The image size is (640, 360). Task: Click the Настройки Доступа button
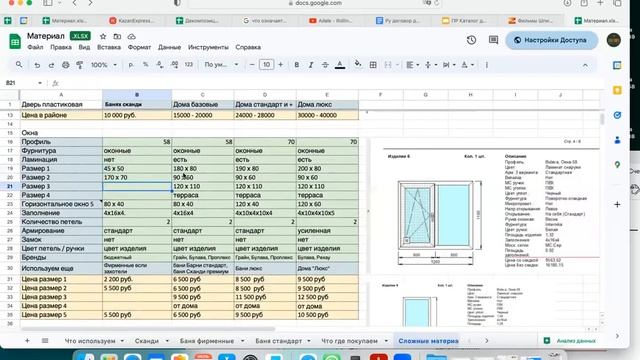tap(552, 40)
